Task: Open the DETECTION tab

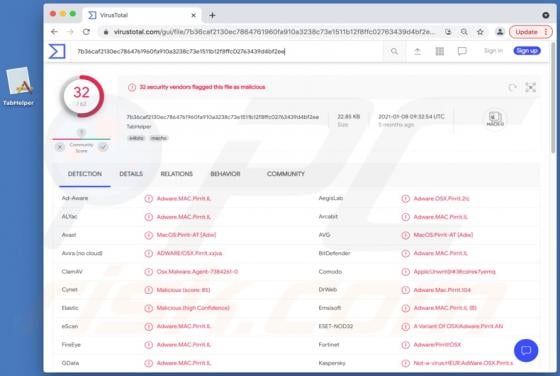Action: pos(85,174)
